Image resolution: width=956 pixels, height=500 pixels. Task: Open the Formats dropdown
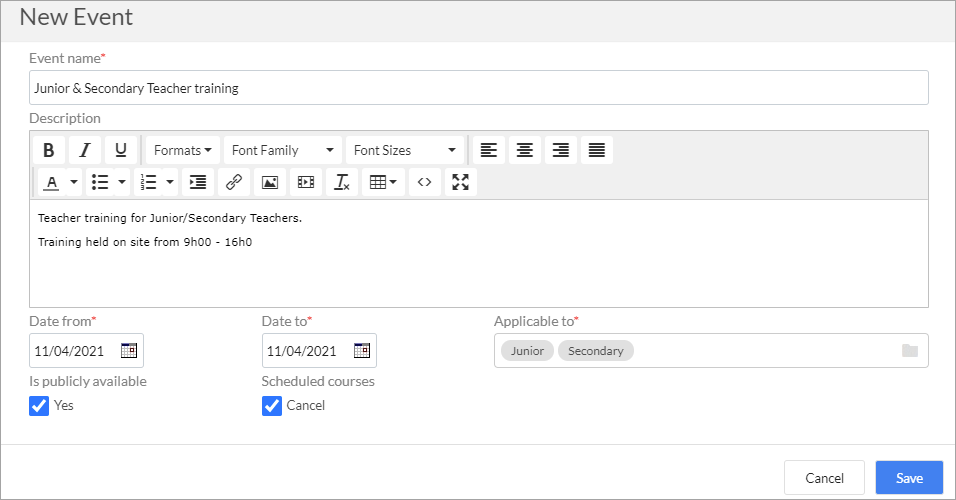(183, 150)
